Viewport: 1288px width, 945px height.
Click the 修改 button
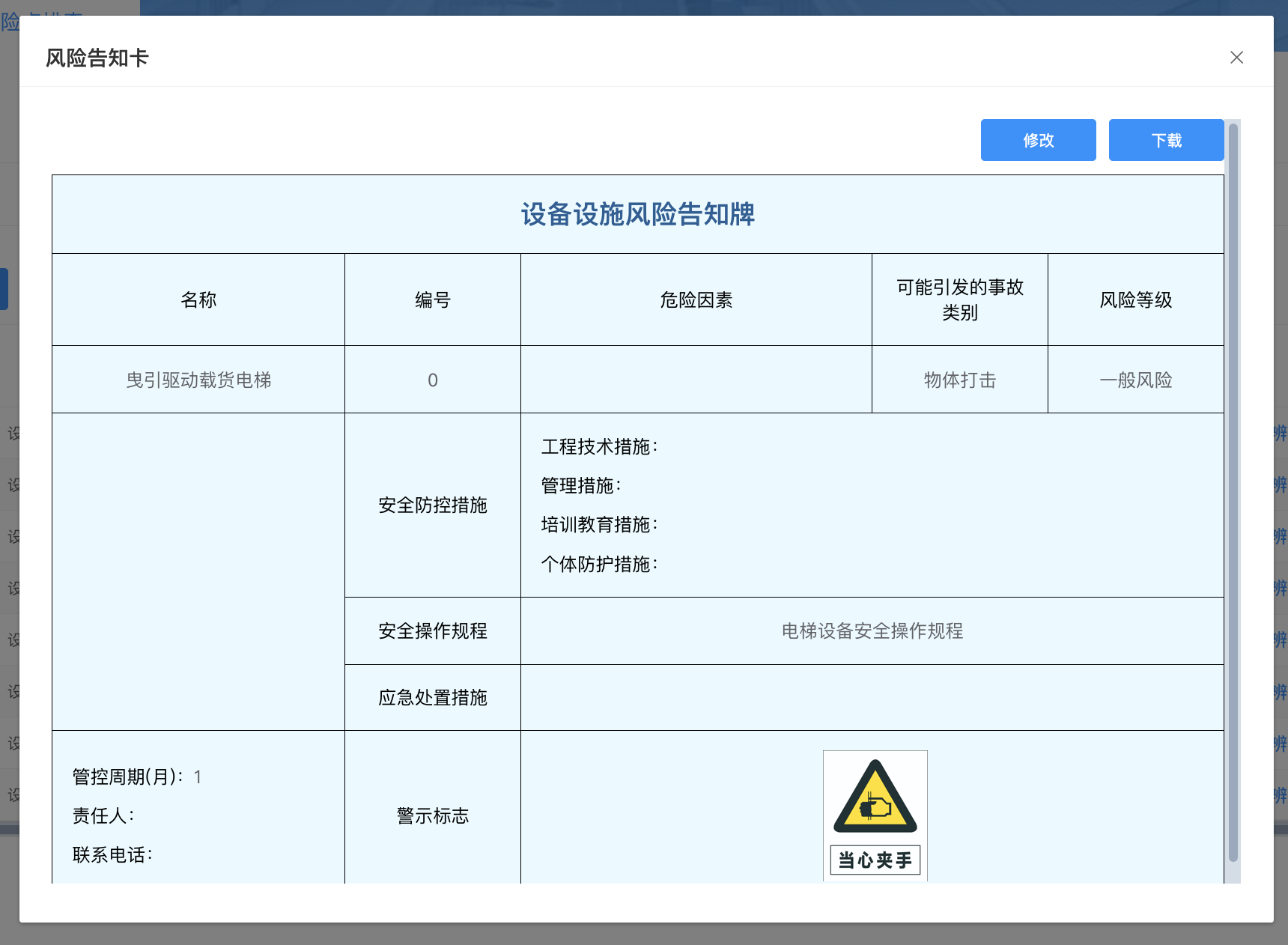(x=1038, y=140)
